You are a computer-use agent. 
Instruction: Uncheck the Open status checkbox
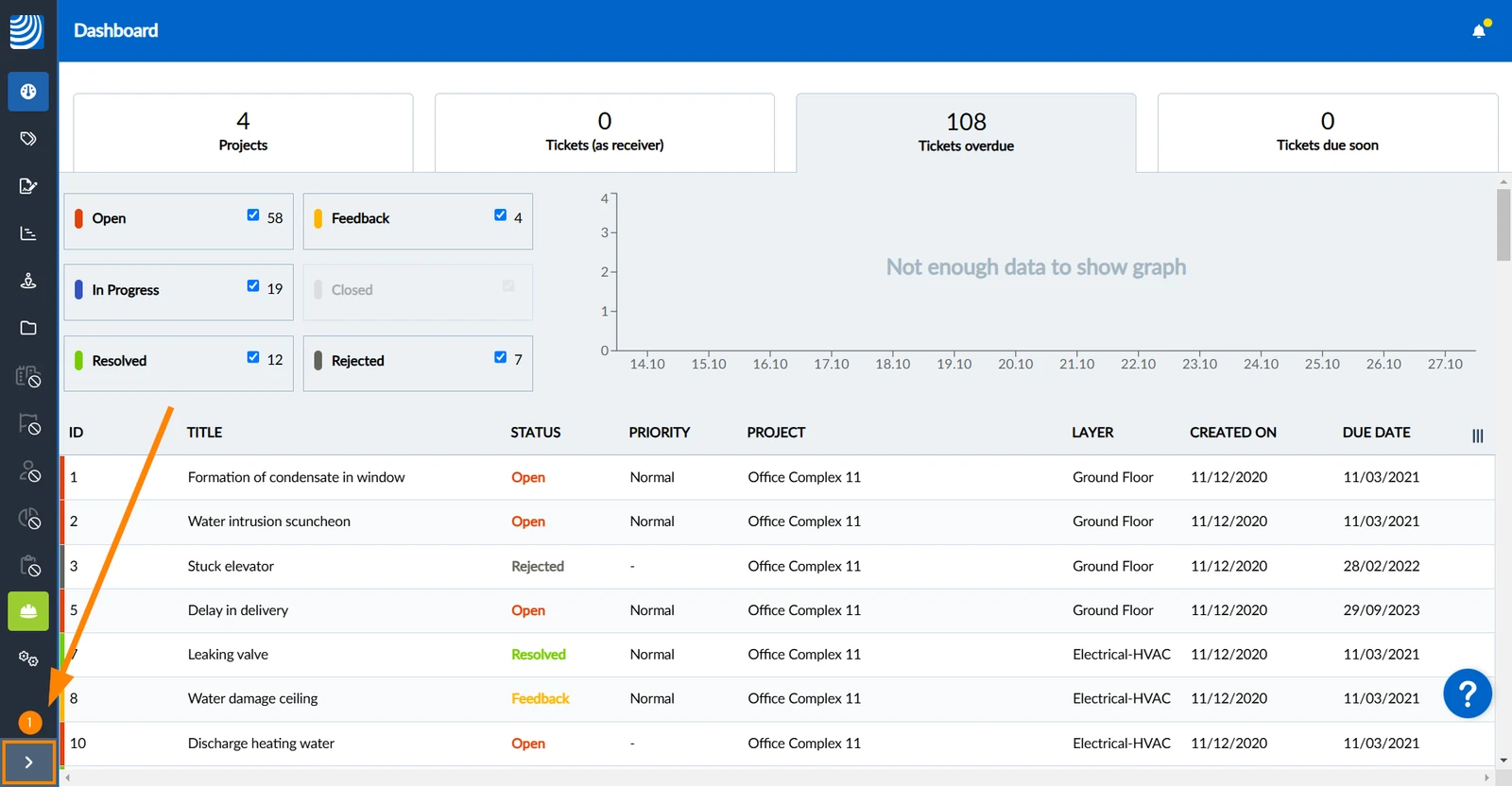[x=253, y=215]
